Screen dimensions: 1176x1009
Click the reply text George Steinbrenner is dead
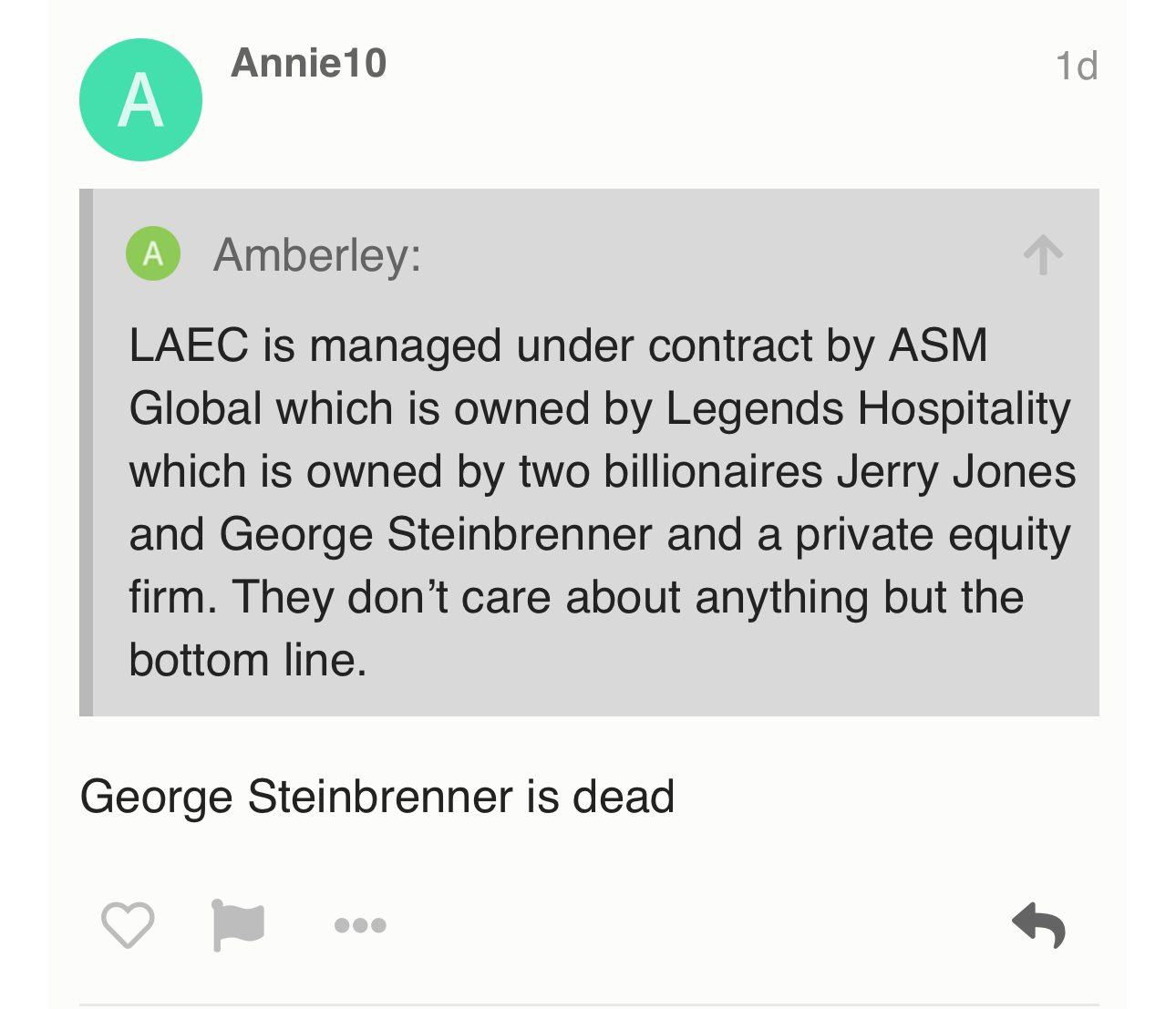[x=377, y=797]
